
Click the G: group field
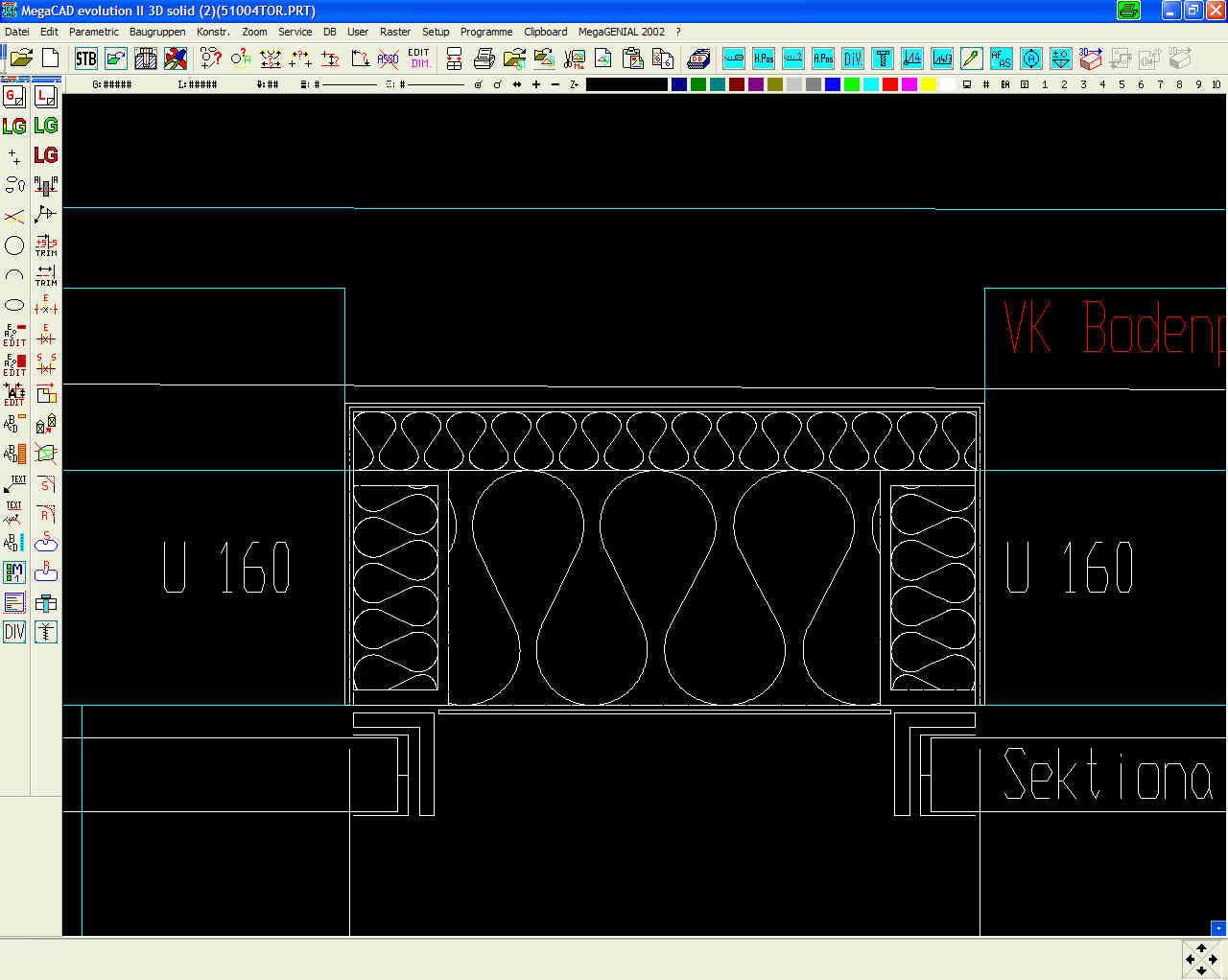click(x=112, y=84)
